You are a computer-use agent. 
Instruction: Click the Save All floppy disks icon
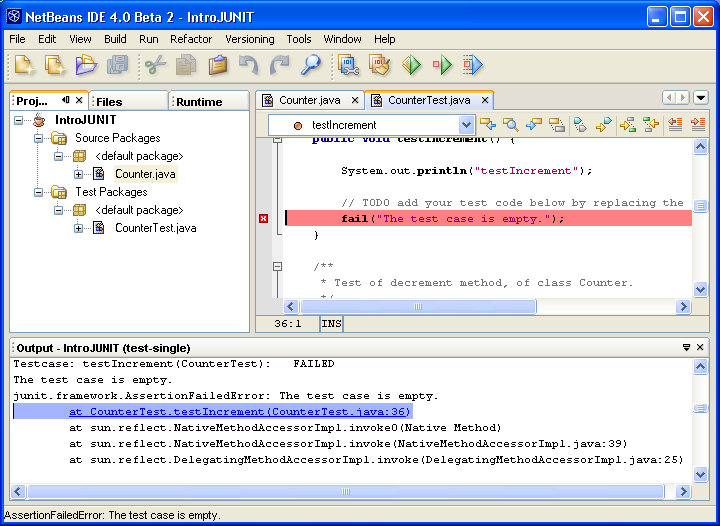pyautogui.click(x=118, y=64)
